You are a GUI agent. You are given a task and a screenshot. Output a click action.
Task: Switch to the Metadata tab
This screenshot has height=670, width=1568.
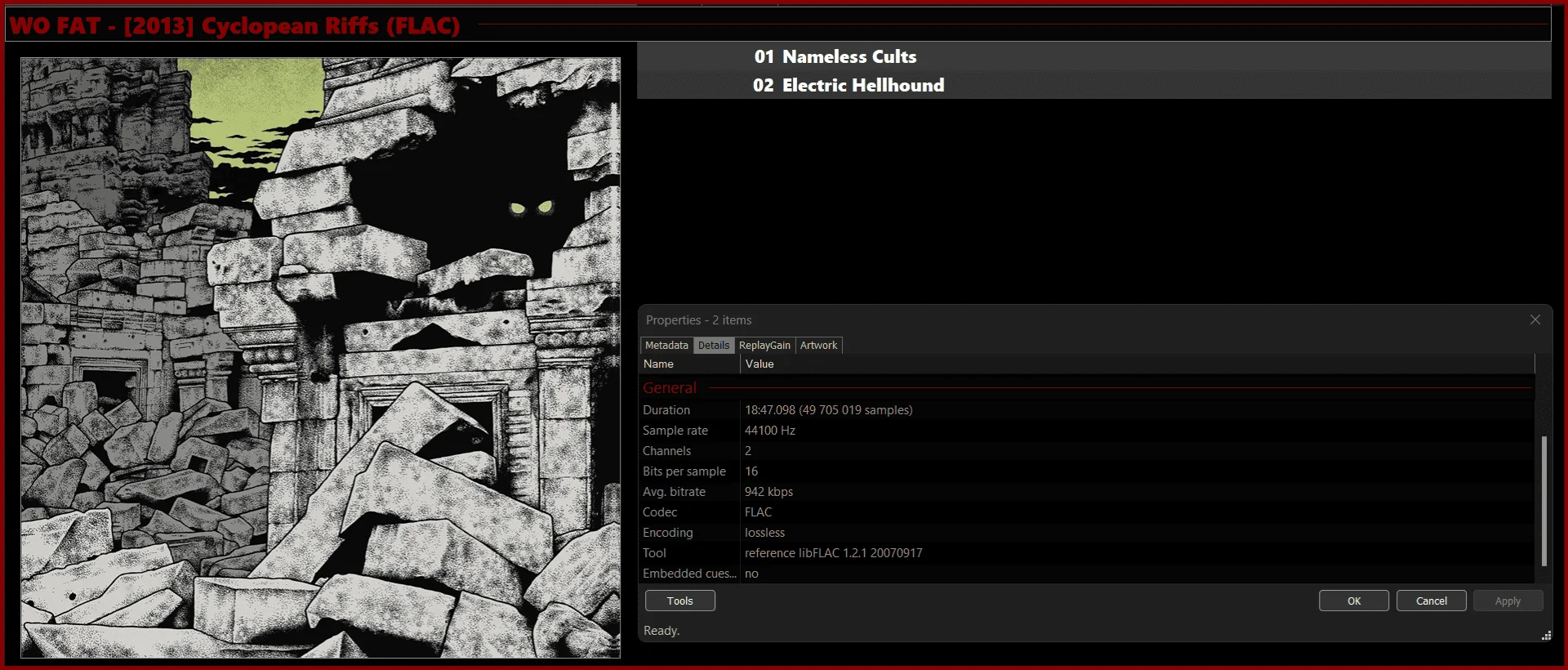[666, 346]
